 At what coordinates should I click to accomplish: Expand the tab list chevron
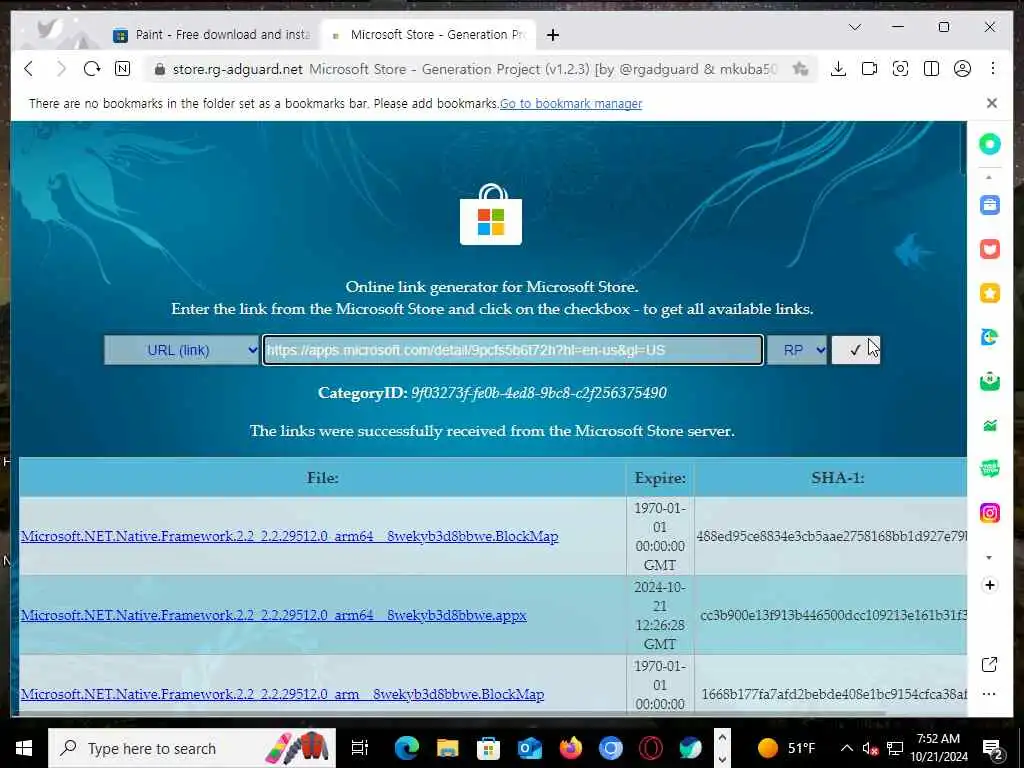click(854, 27)
